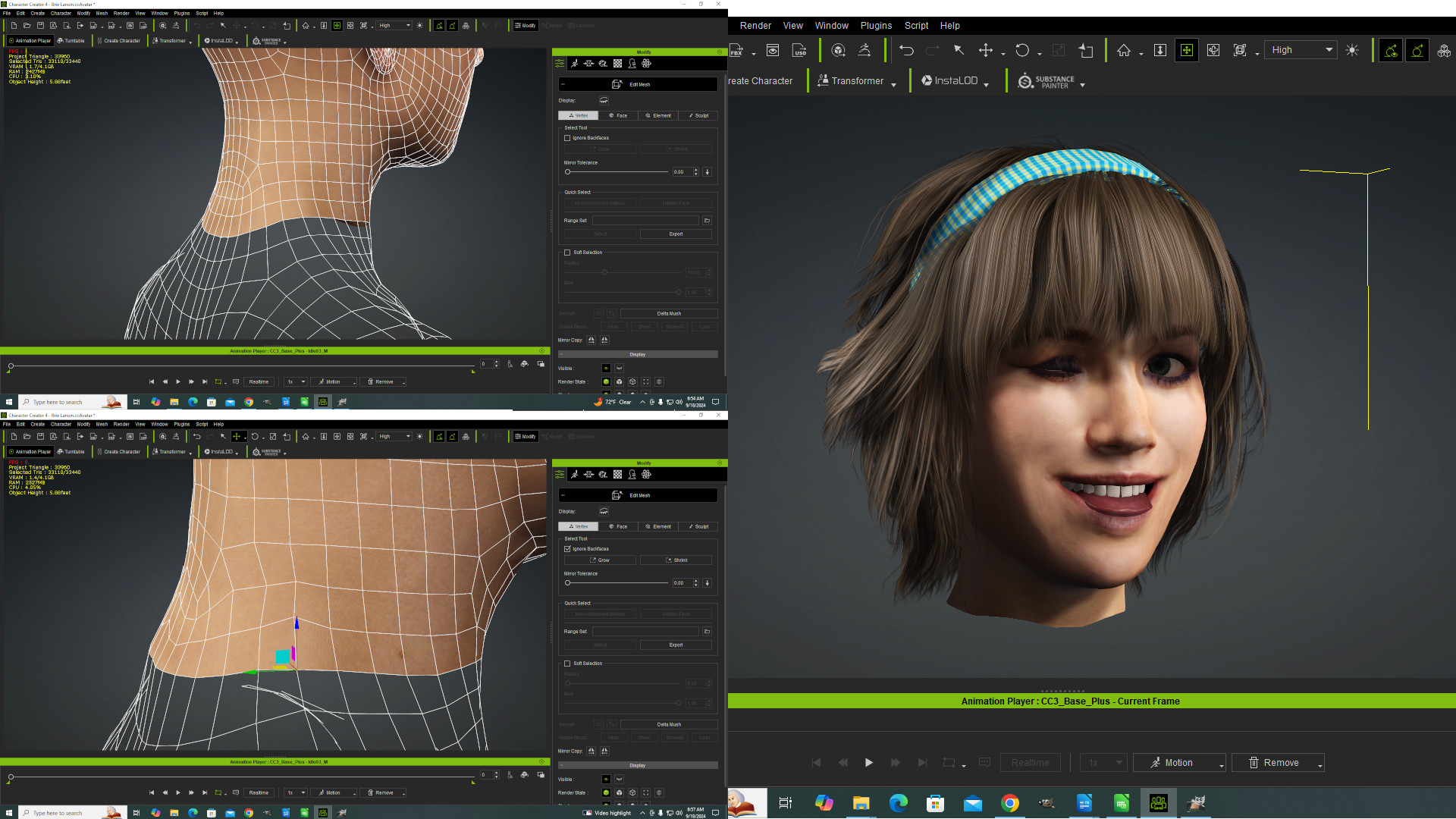
Task: Open Mail app from right window taskbar
Action: [x=972, y=804]
